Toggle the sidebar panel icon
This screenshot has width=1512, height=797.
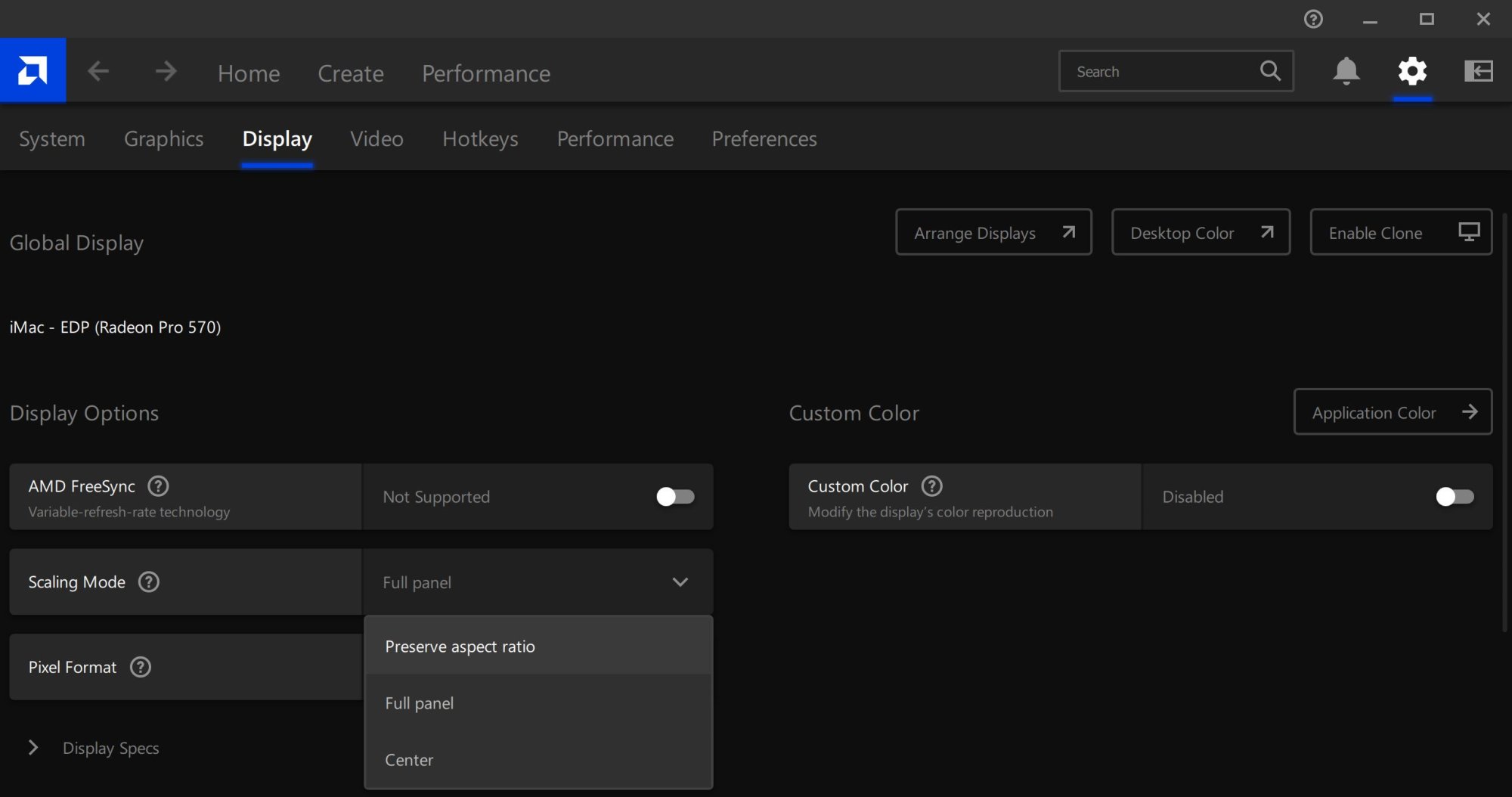1478,71
